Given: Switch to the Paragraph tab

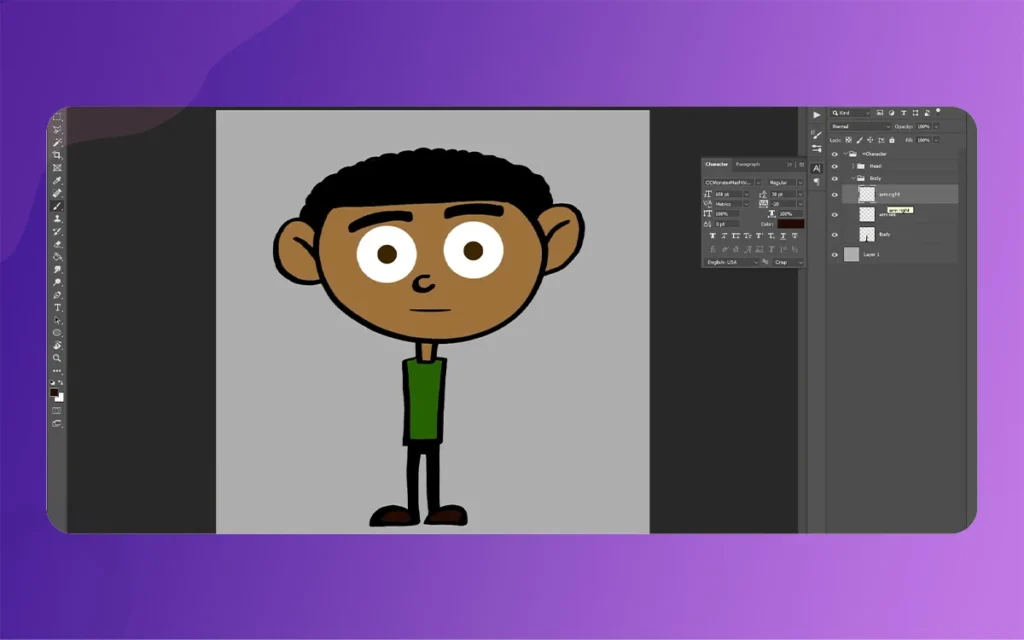Looking at the screenshot, I should pyautogui.click(x=748, y=164).
